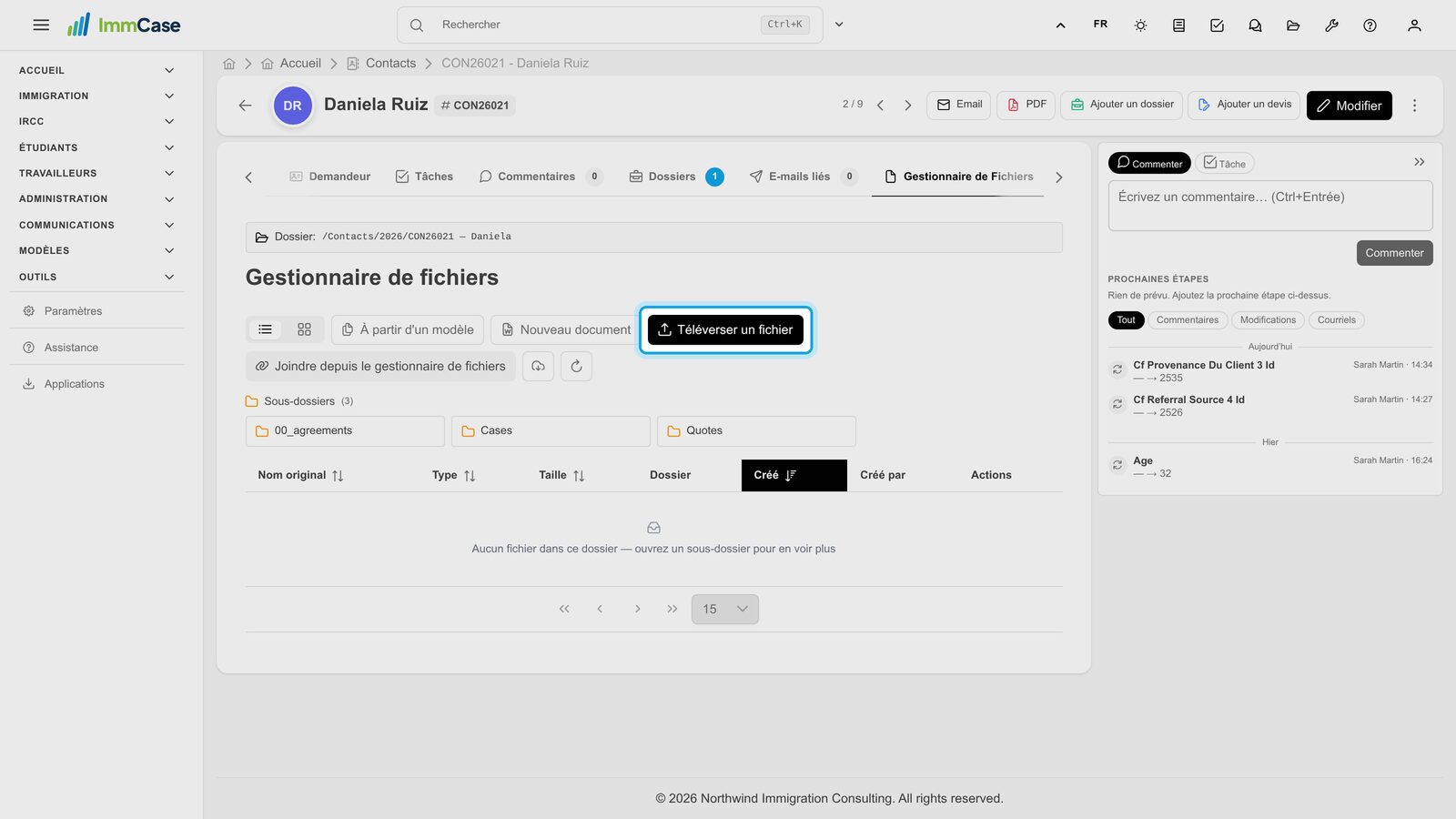Open the help question mark icon
The width and height of the screenshot is (1456, 819).
[x=1370, y=25]
